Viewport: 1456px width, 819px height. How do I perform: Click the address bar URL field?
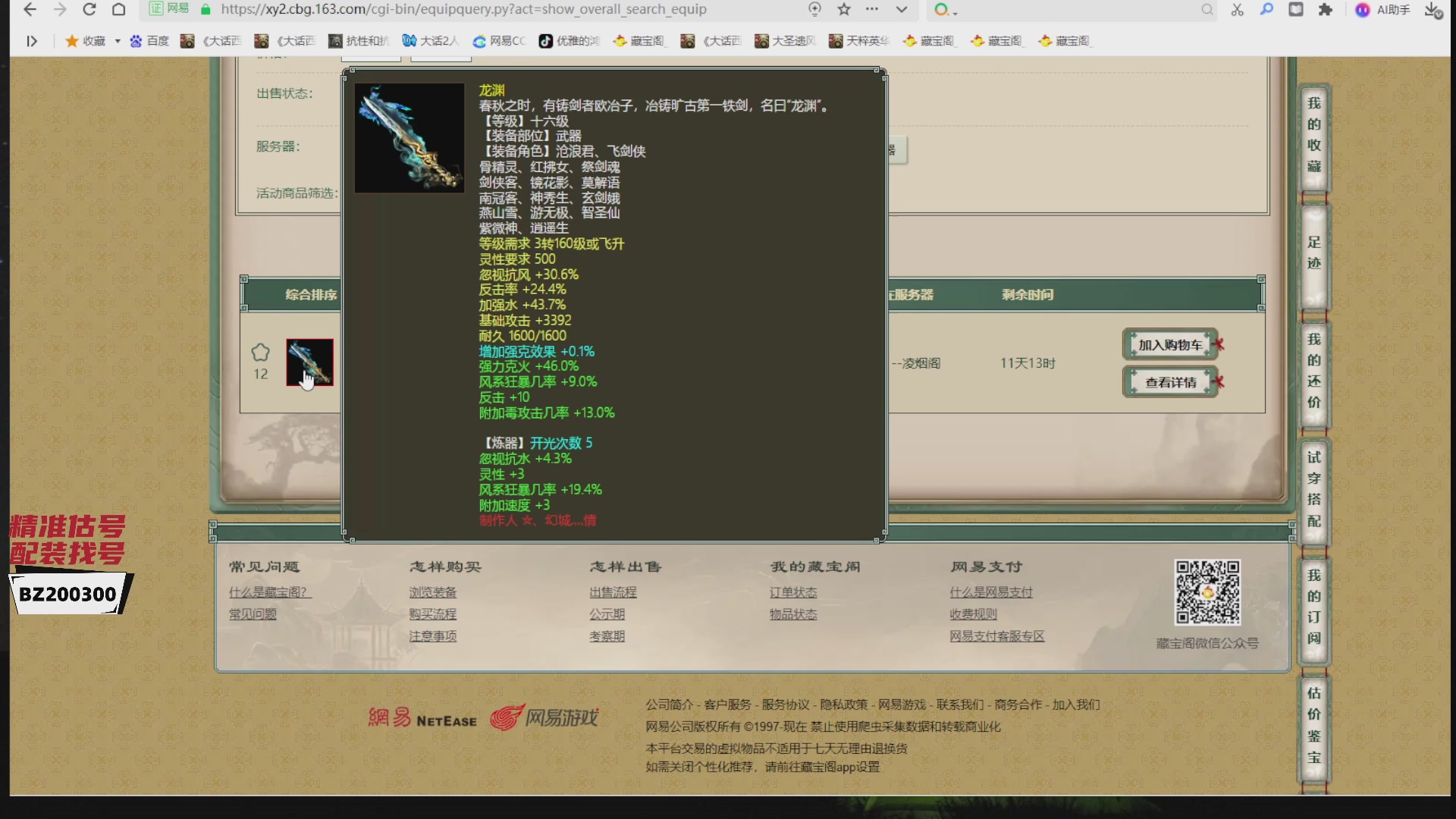tap(463, 10)
